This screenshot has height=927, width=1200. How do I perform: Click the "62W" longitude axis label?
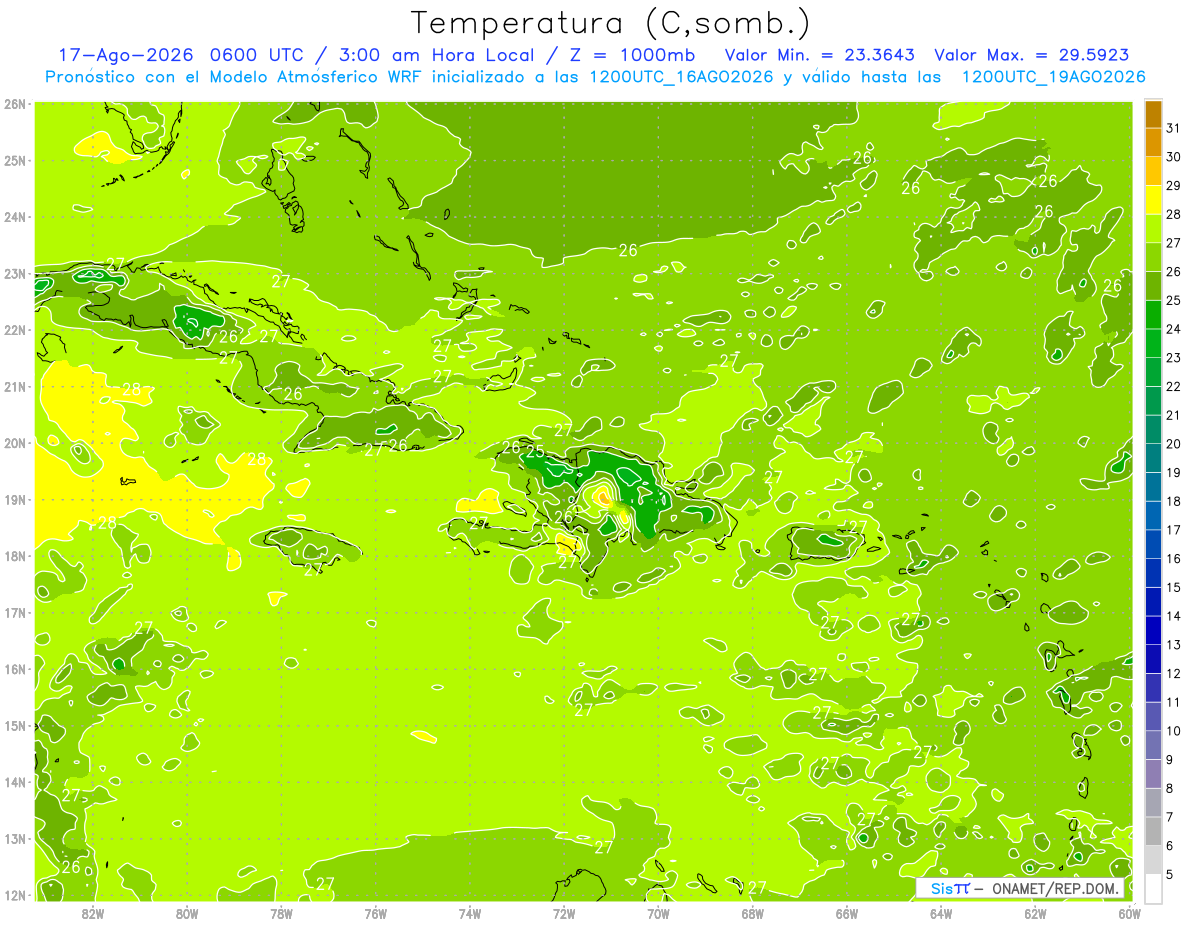pyautogui.click(x=1035, y=913)
